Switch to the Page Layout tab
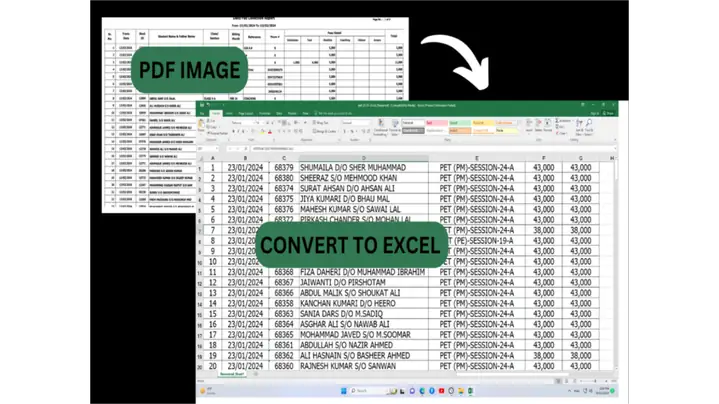This screenshot has width=719, height=404. 245,113
